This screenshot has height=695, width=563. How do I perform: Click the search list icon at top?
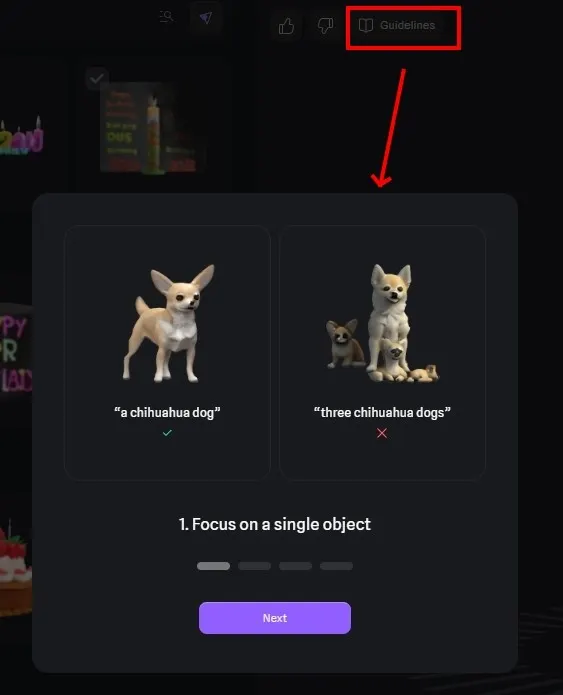(x=166, y=17)
